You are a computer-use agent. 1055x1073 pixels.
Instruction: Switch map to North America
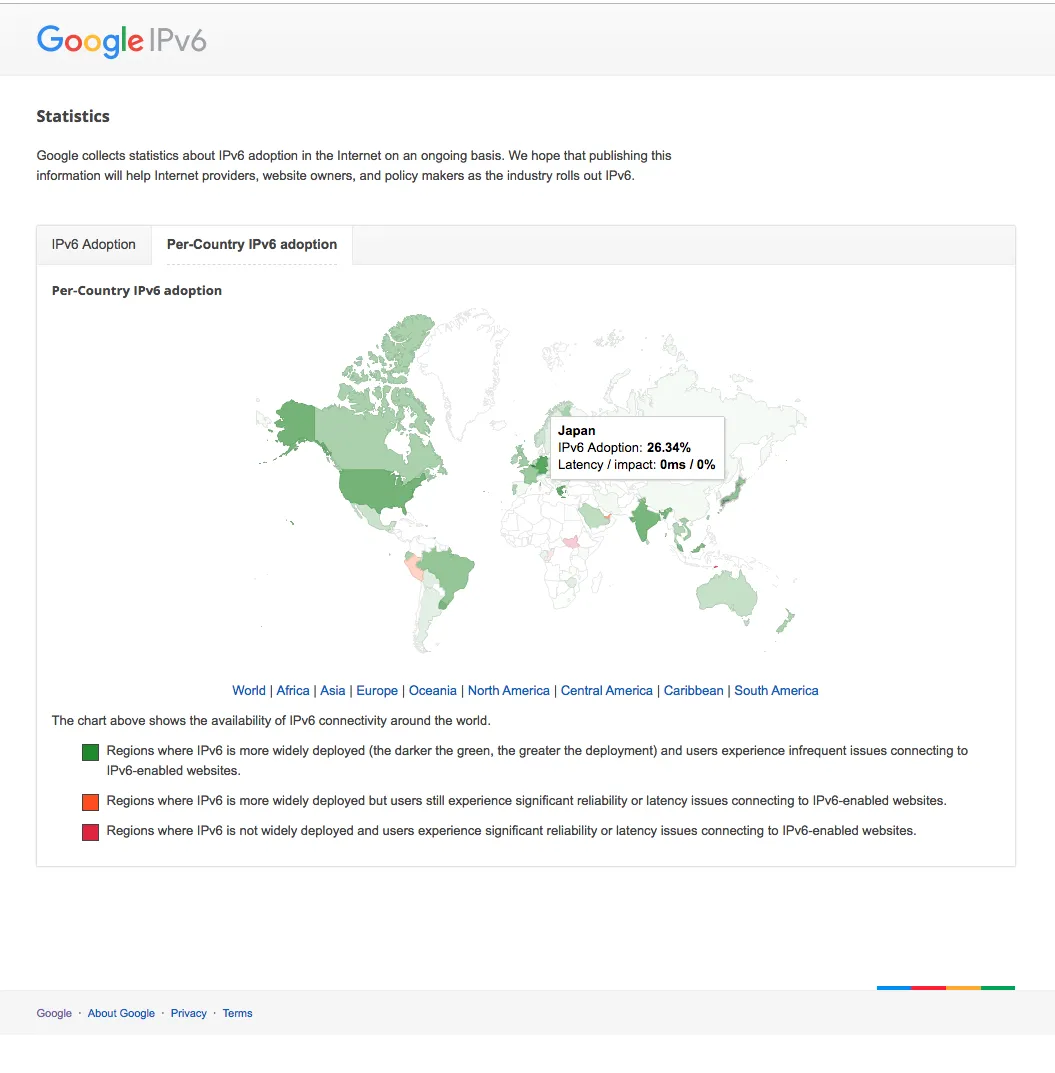click(x=509, y=691)
